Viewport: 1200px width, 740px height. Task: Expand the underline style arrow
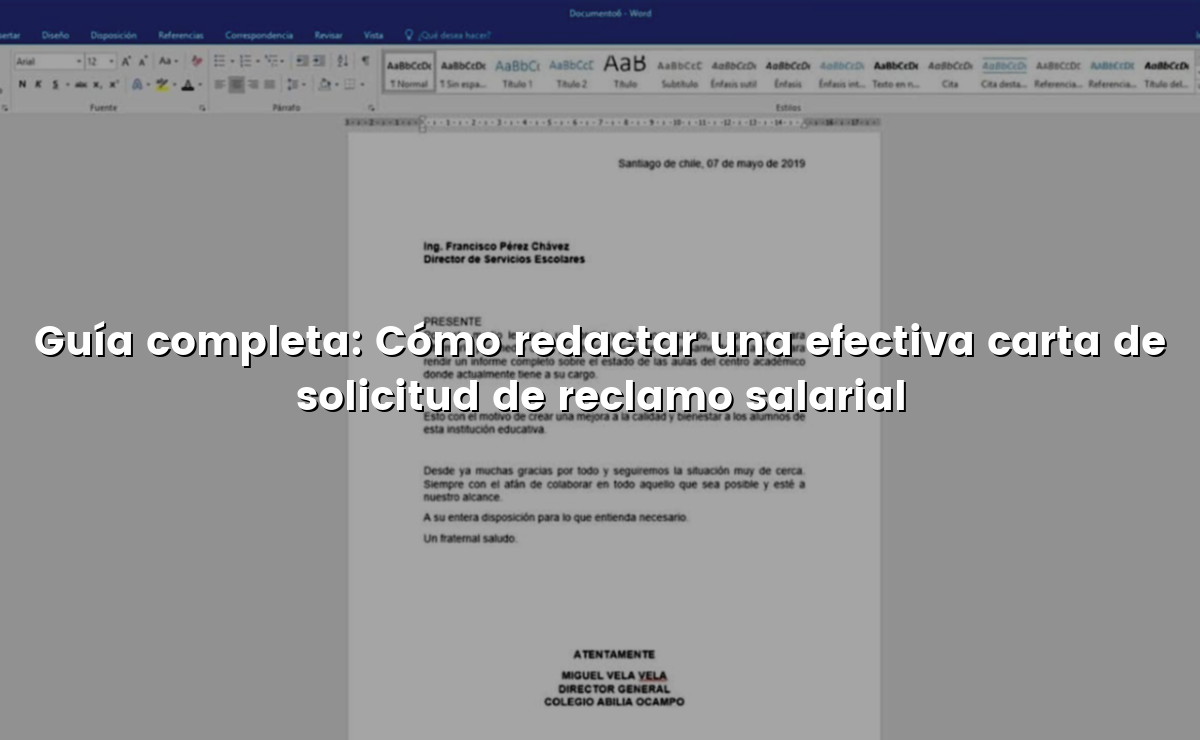[68, 85]
